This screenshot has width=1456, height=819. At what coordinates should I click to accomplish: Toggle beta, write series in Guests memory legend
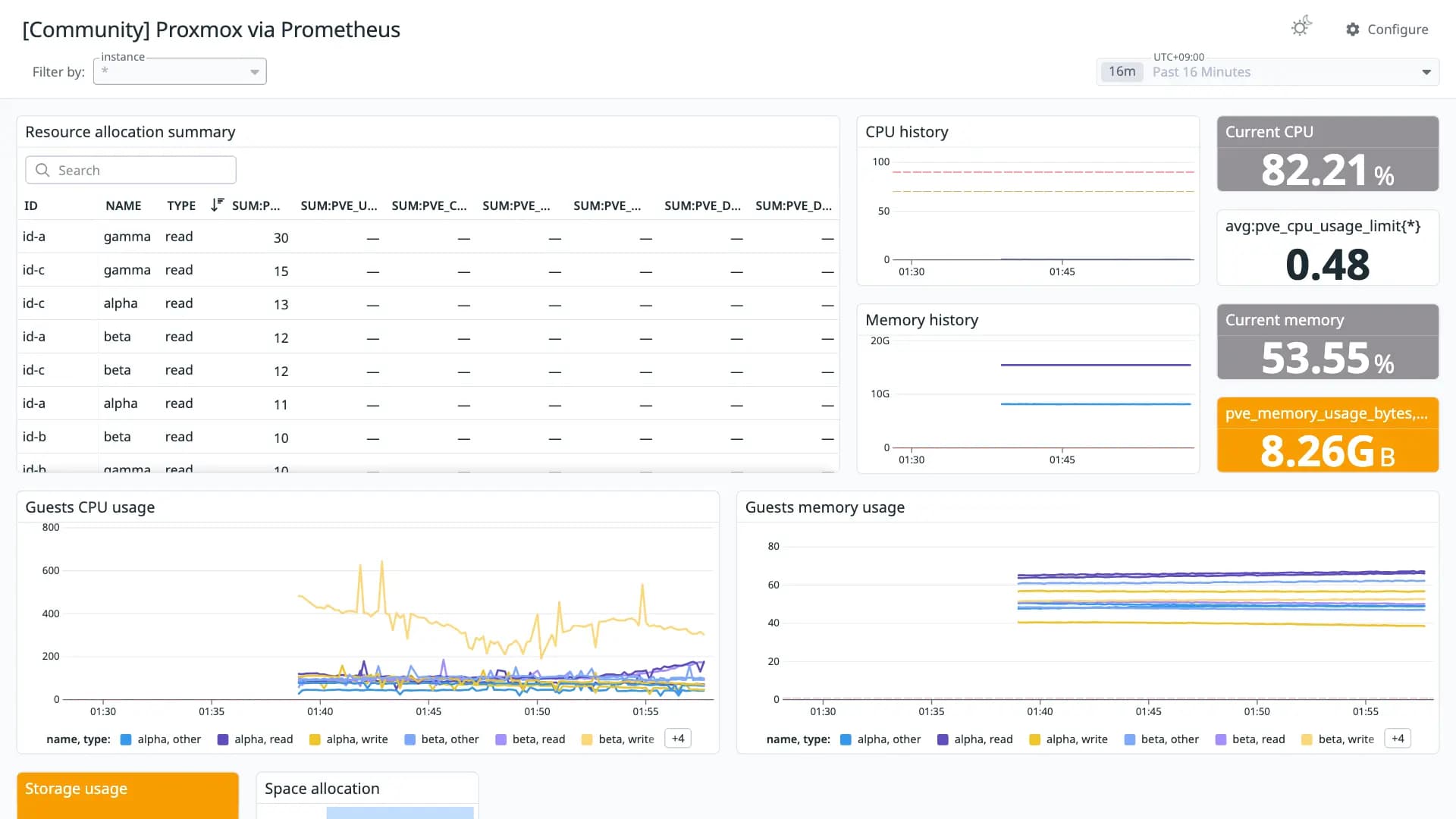point(1338,739)
